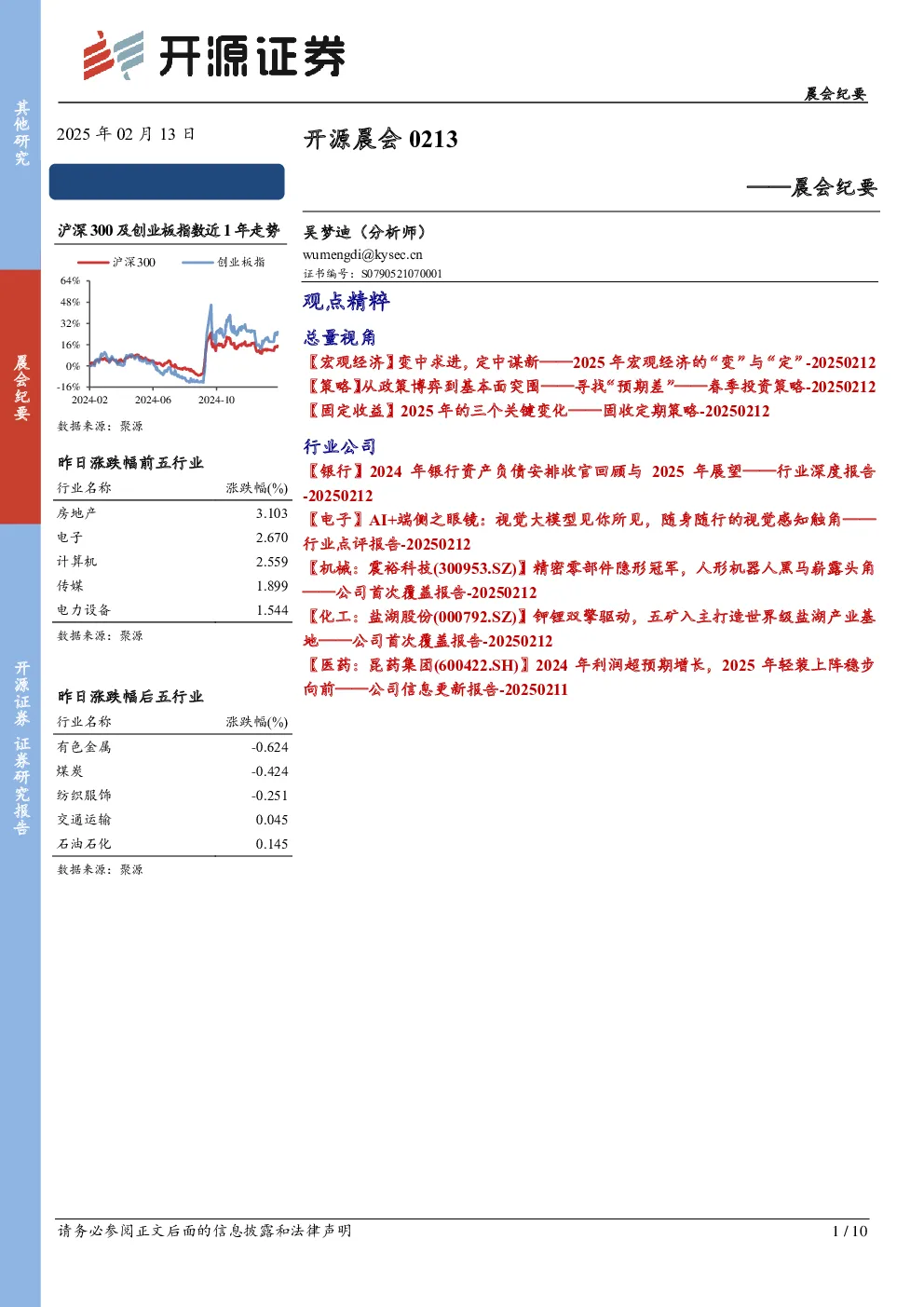The image size is (924, 1307).
Task: Click the 行业公司 subheading
Action: click(x=340, y=446)
